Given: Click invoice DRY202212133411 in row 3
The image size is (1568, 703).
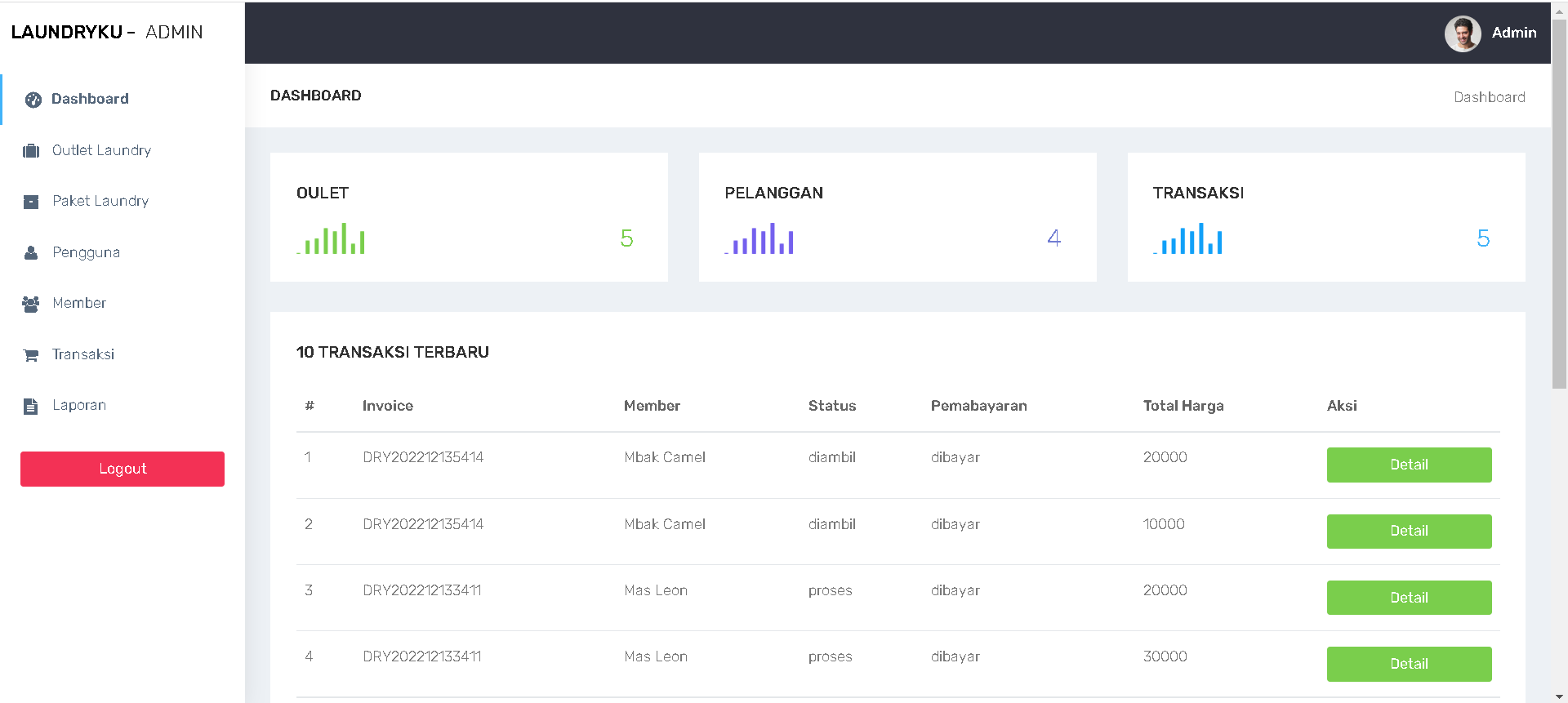Looking at the screenshot, I should pyautogui.click(x=422, y=590).
